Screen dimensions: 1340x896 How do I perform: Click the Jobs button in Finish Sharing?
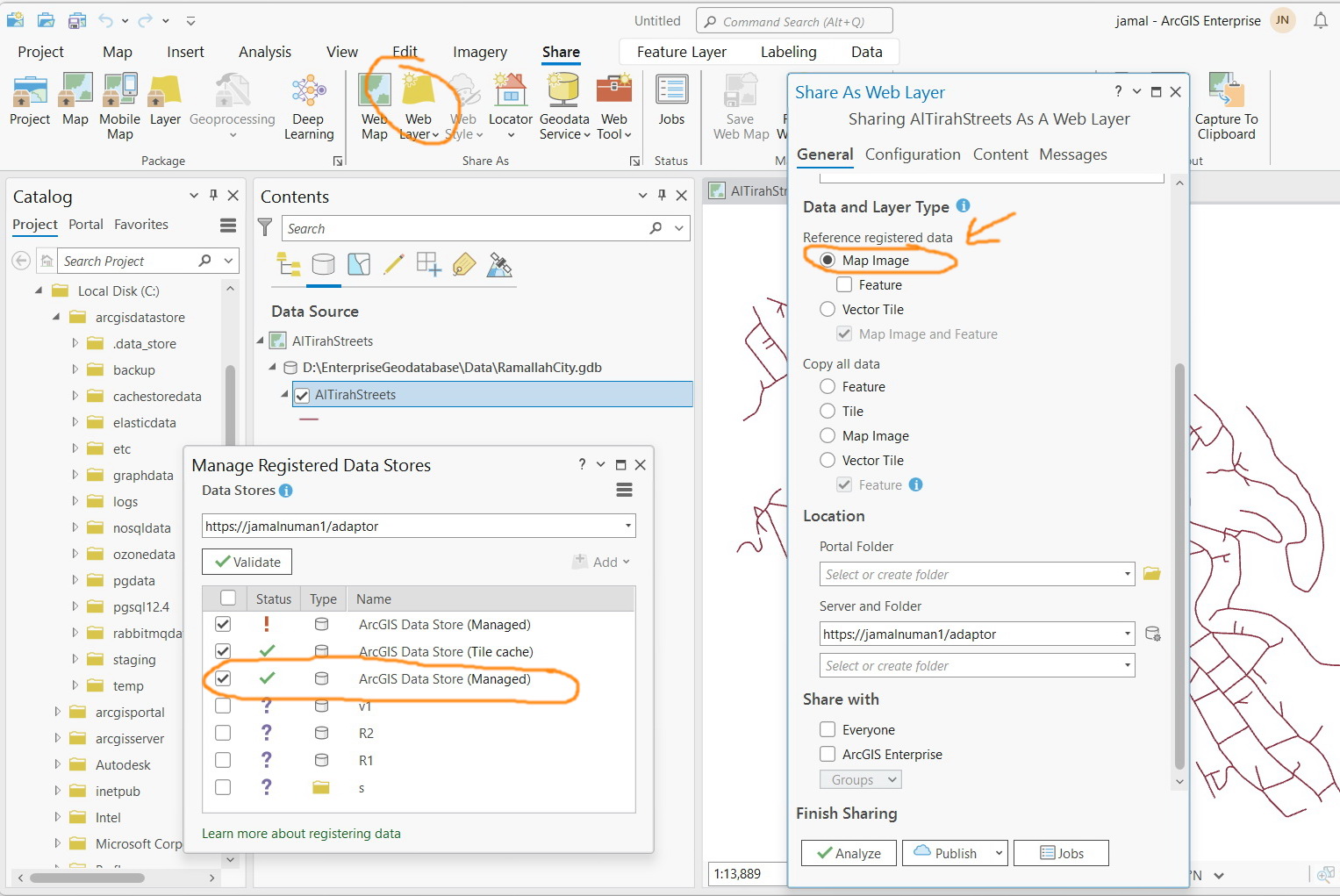click(1061, 853)
